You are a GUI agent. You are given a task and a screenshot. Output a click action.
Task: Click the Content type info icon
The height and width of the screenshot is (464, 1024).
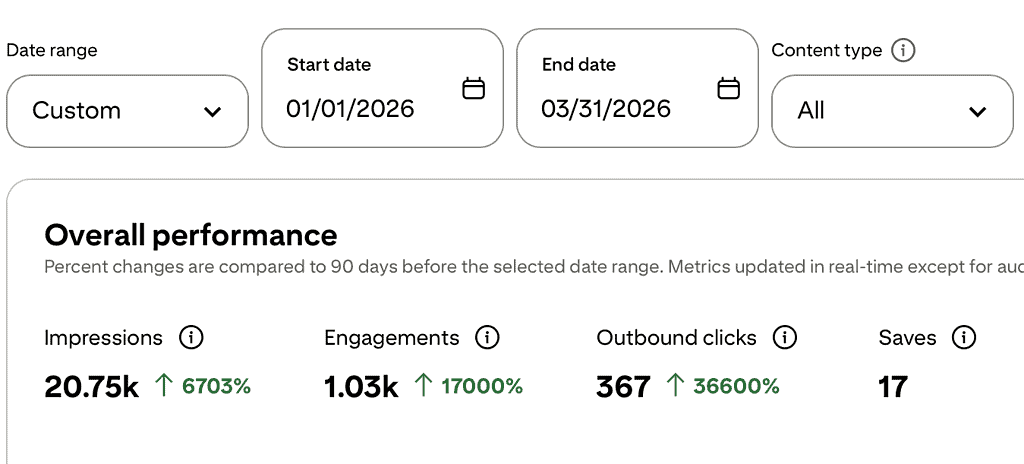903,50
